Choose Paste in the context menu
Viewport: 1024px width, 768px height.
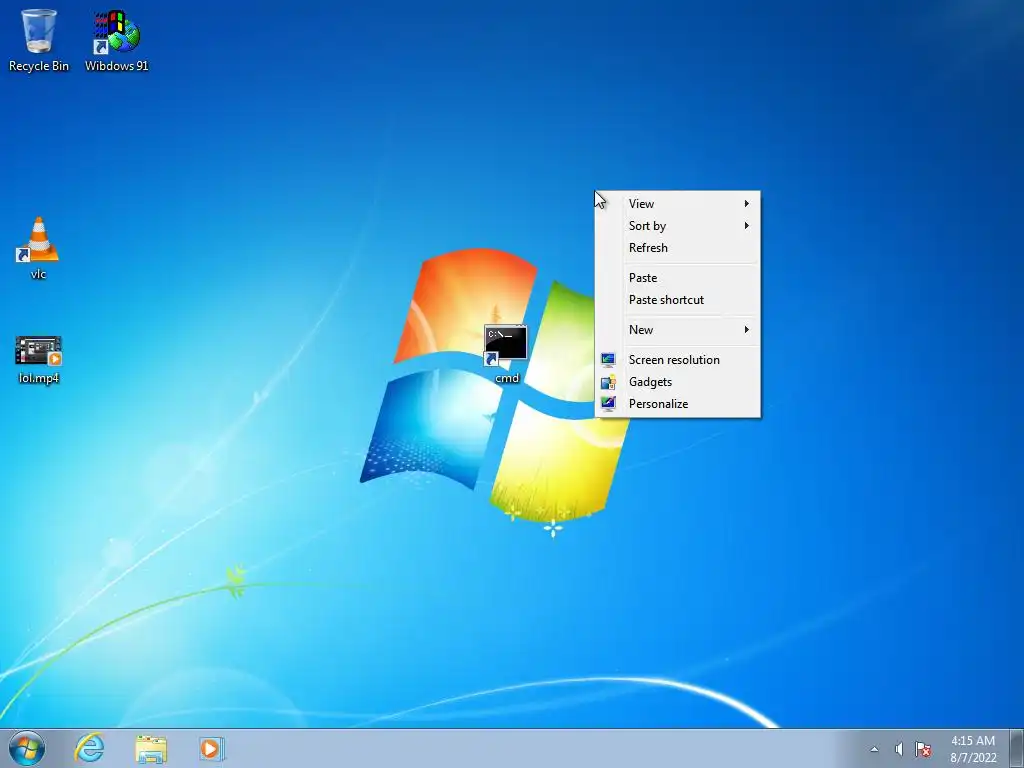pos(677,278)
